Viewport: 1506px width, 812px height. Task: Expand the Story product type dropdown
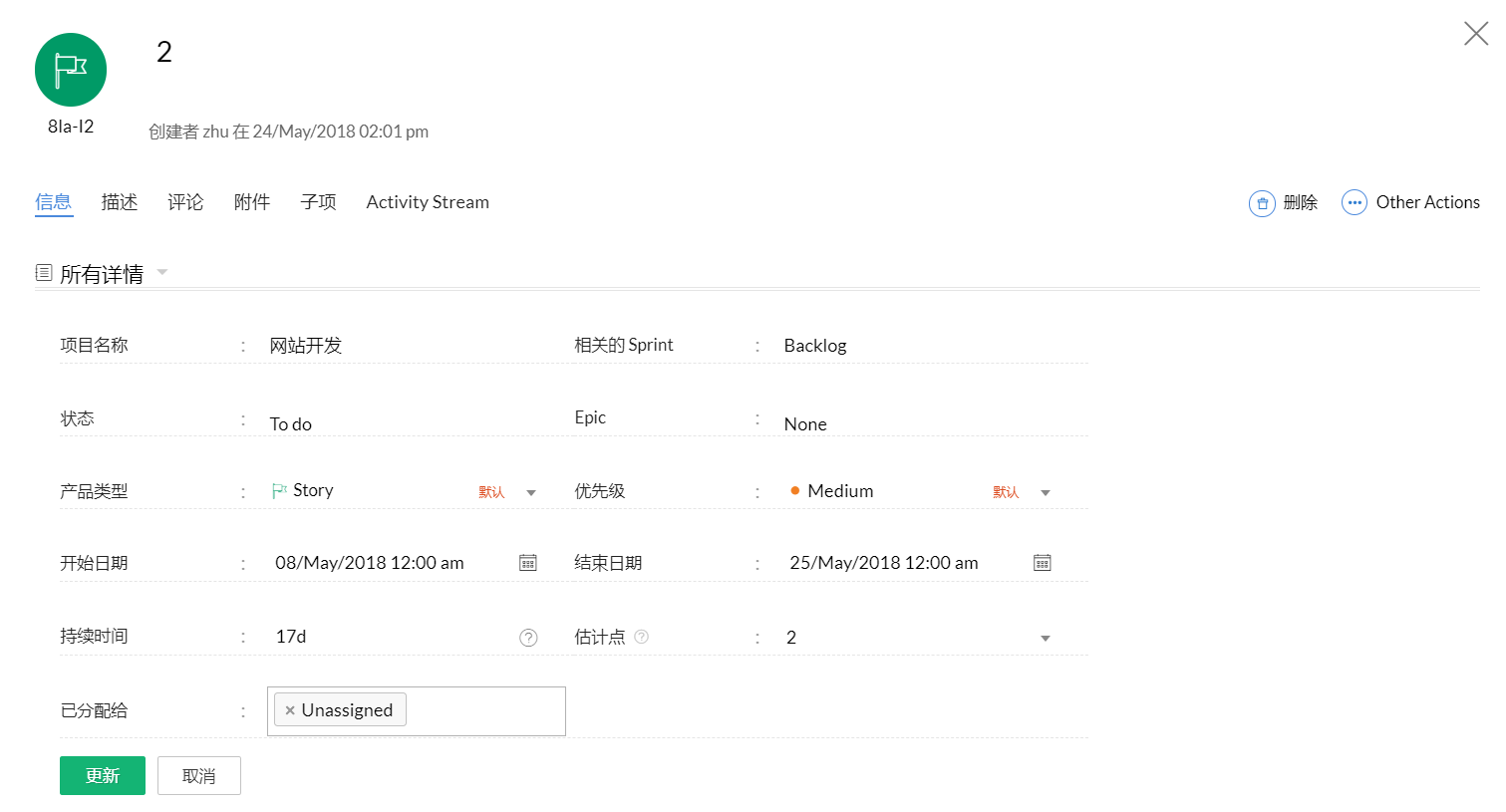[531, 492]
